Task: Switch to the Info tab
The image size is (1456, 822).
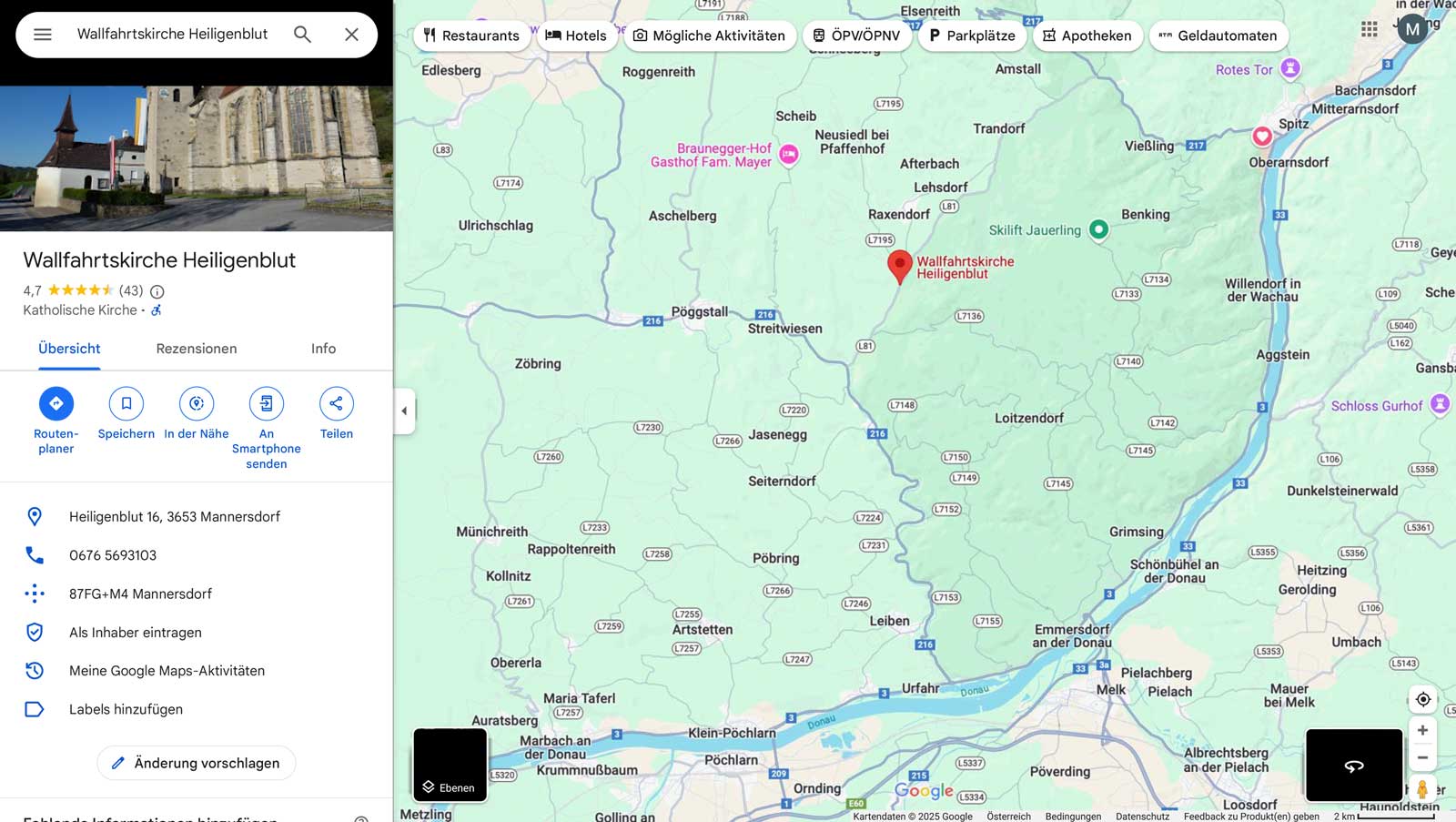Action: click(323, 349)
